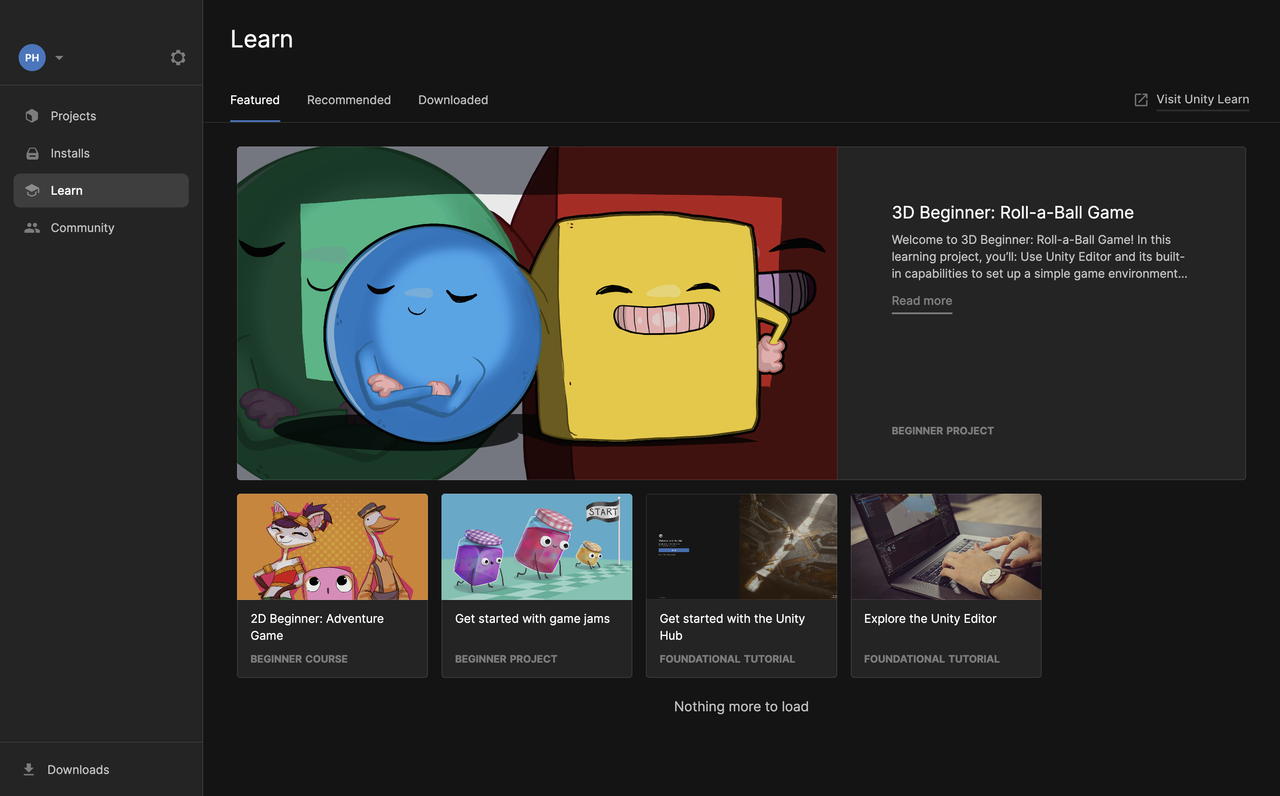Image resolution: width=1280 pixels, height=796 pixels.
Task: Open Get started with game jams card
Action: [537, 586]
